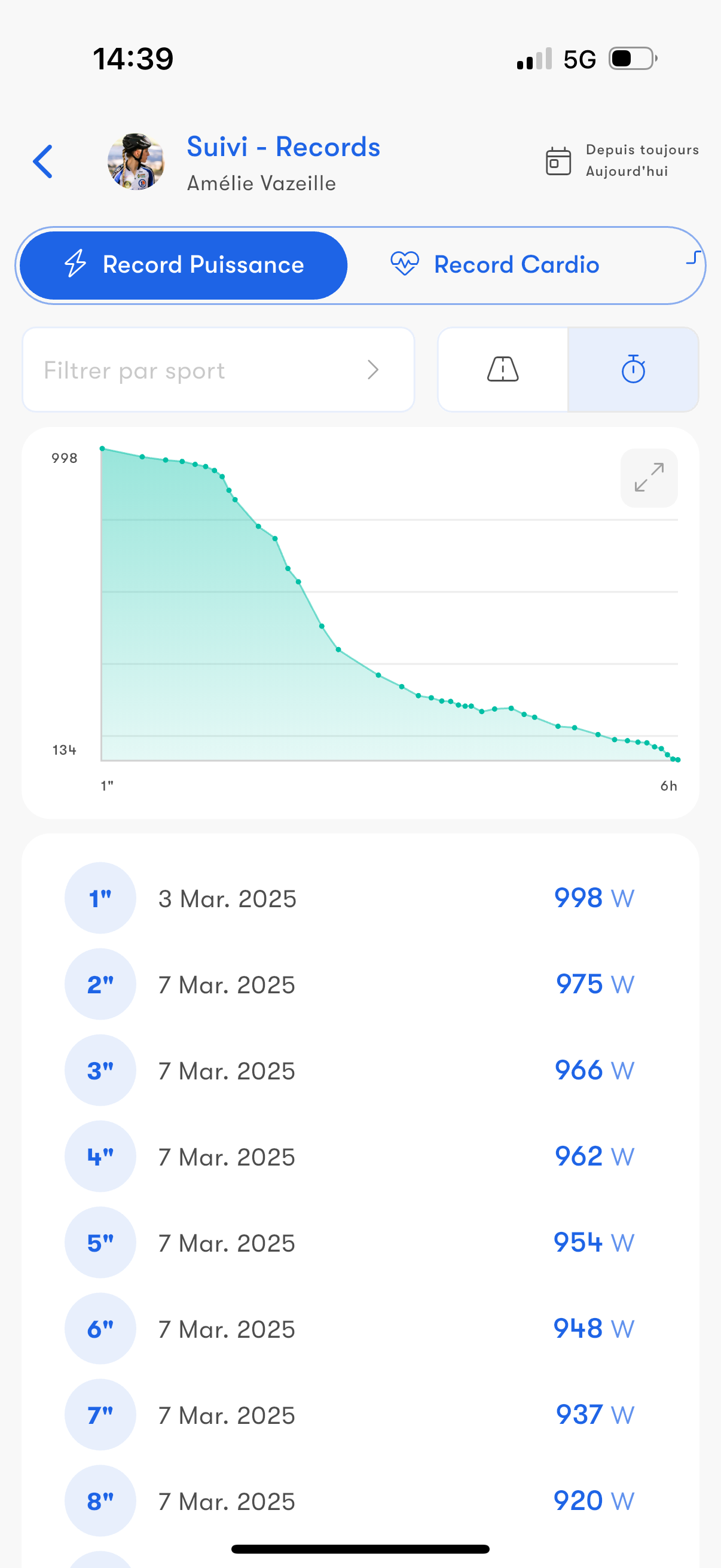Tap the Suivi - Records title
Viewport: 721px width, 1568px height.
tap(283, 147)
